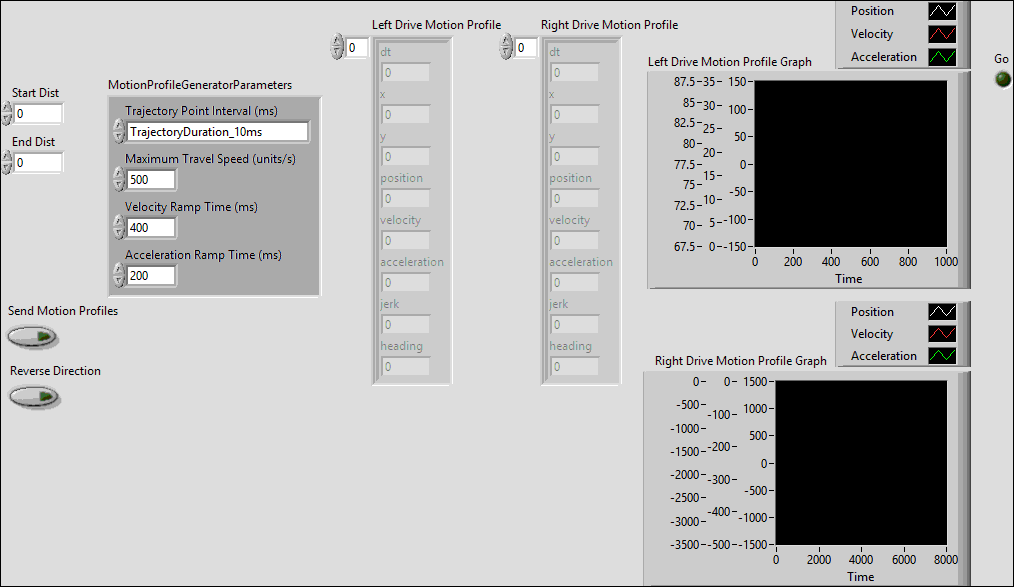The height and width of the screenshot is (587, 1014).
Task: Click the green Acceleration waveform icon on Left graph
Action: coord(941,56)
